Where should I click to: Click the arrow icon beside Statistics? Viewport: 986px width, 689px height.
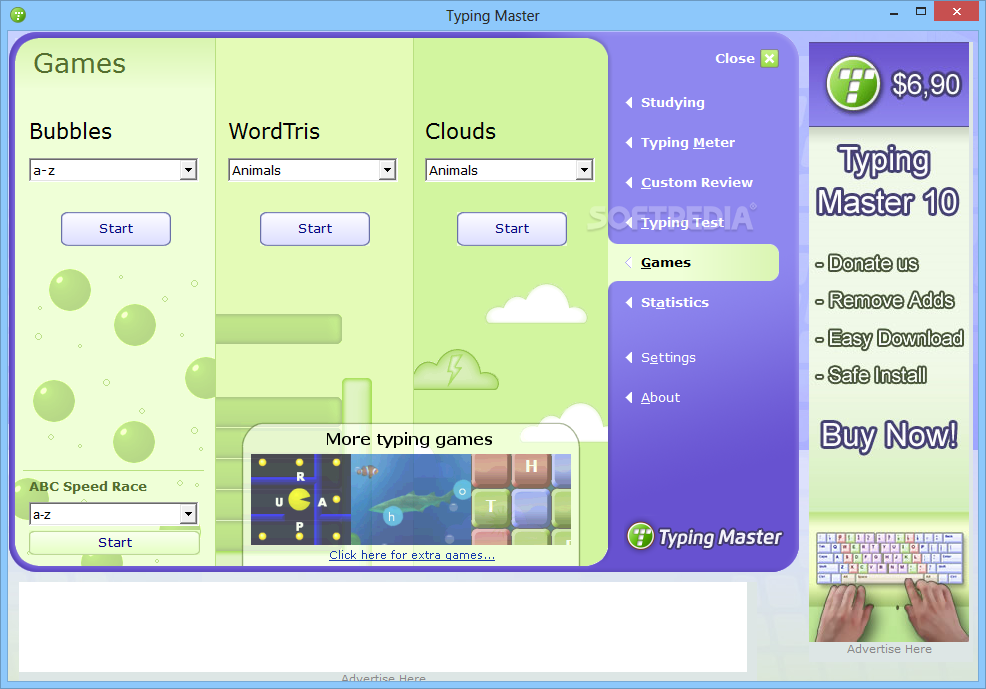click(x=629, y=302)
